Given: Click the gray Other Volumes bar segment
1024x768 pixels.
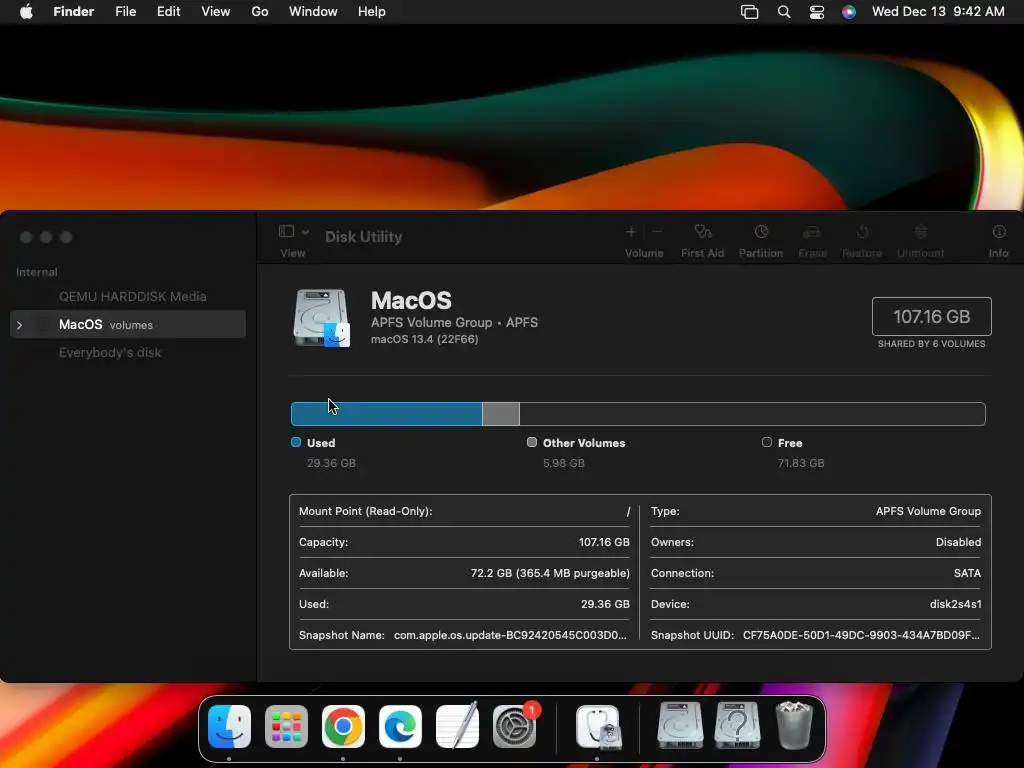Looking at the screenshot, I should pyautogui.click(x=501, y=414).
